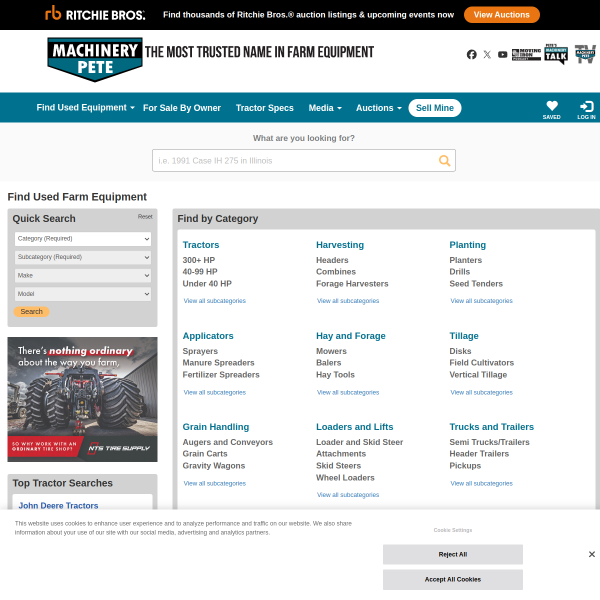
Task: Open the Planting category
Action: coord(468,245)
